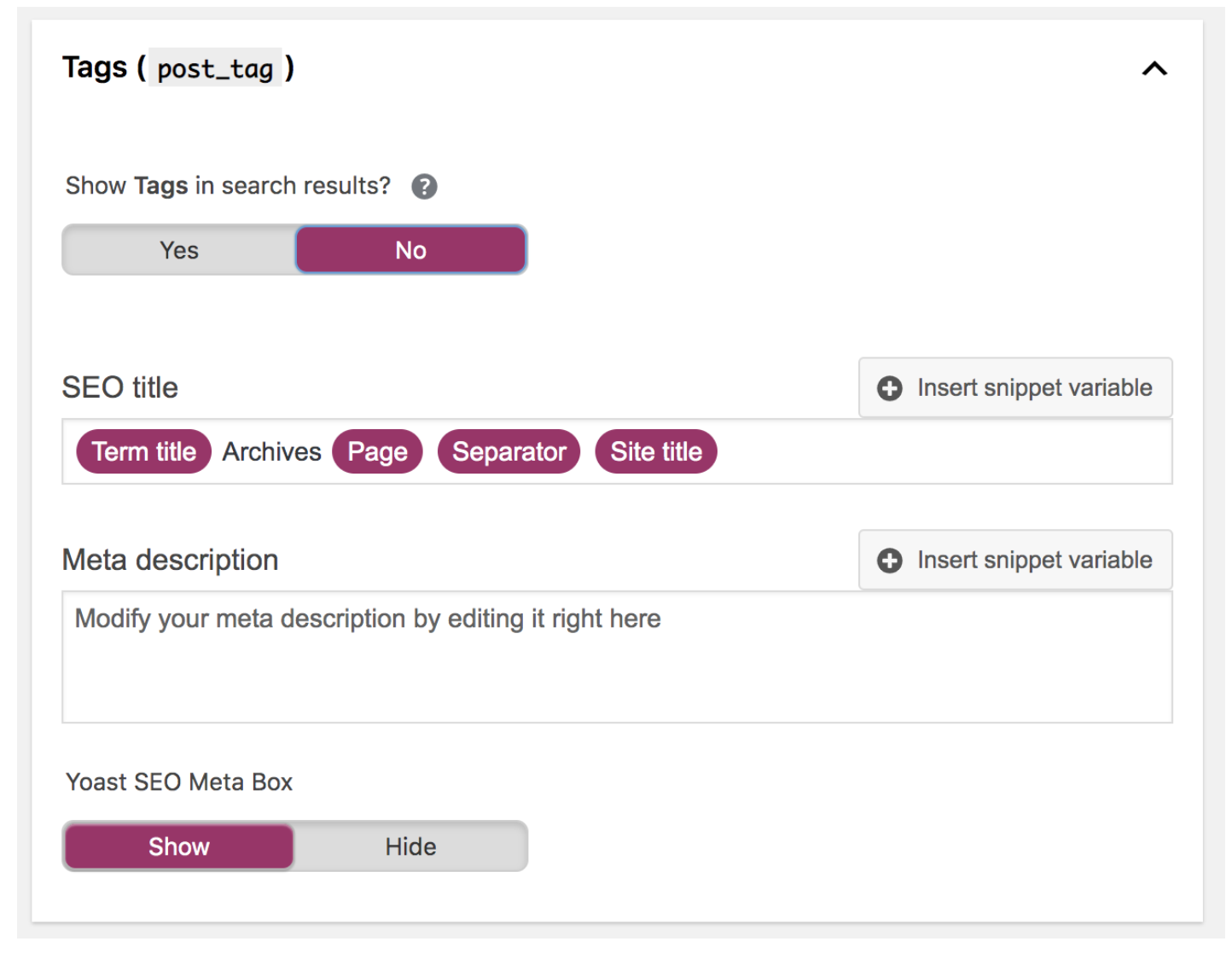Click the Show Tags in search results label
This screenshot has height=959, width=1232.
(228, 186)
